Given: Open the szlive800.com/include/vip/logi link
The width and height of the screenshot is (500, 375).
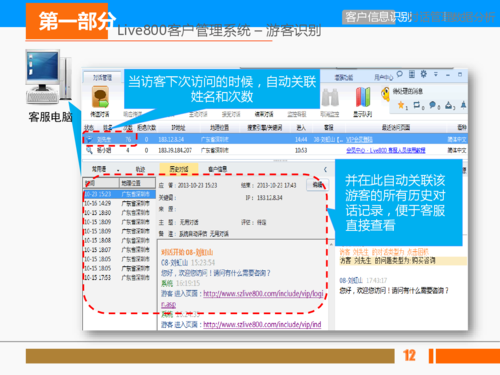Looking at the screenshot, I should click(263, 294).
